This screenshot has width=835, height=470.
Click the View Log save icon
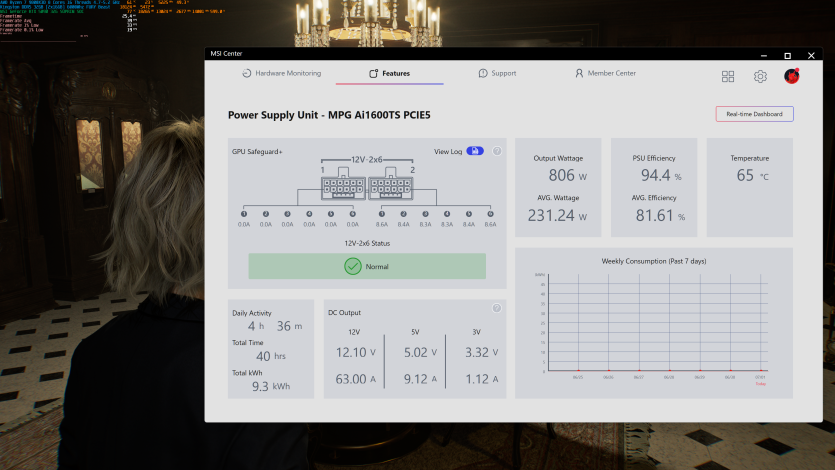[475, 151]
